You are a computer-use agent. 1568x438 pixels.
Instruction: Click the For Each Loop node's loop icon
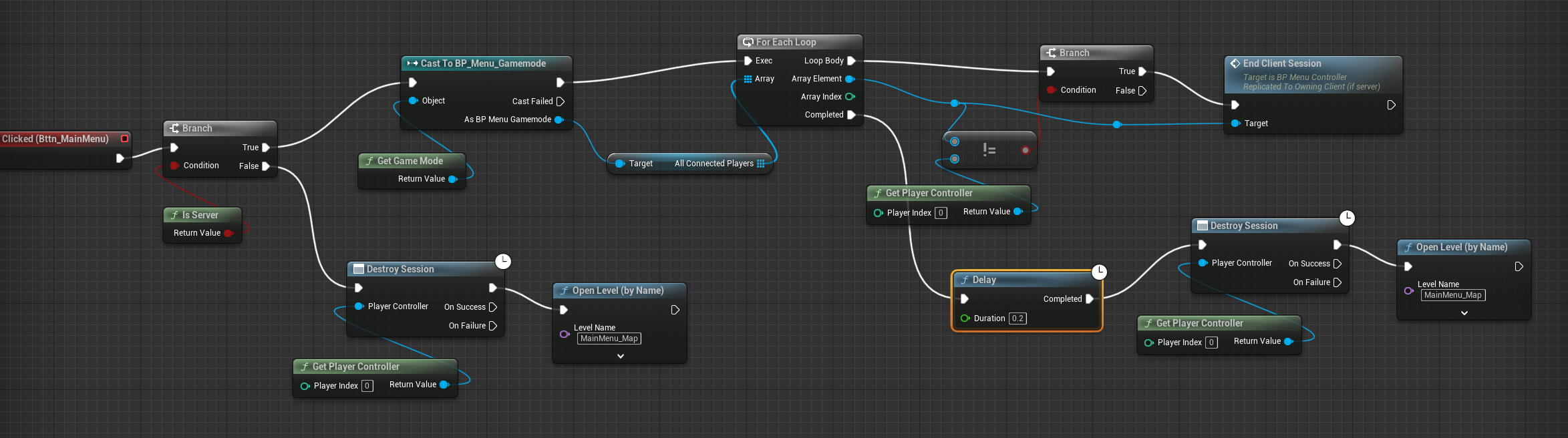(748, 42)
